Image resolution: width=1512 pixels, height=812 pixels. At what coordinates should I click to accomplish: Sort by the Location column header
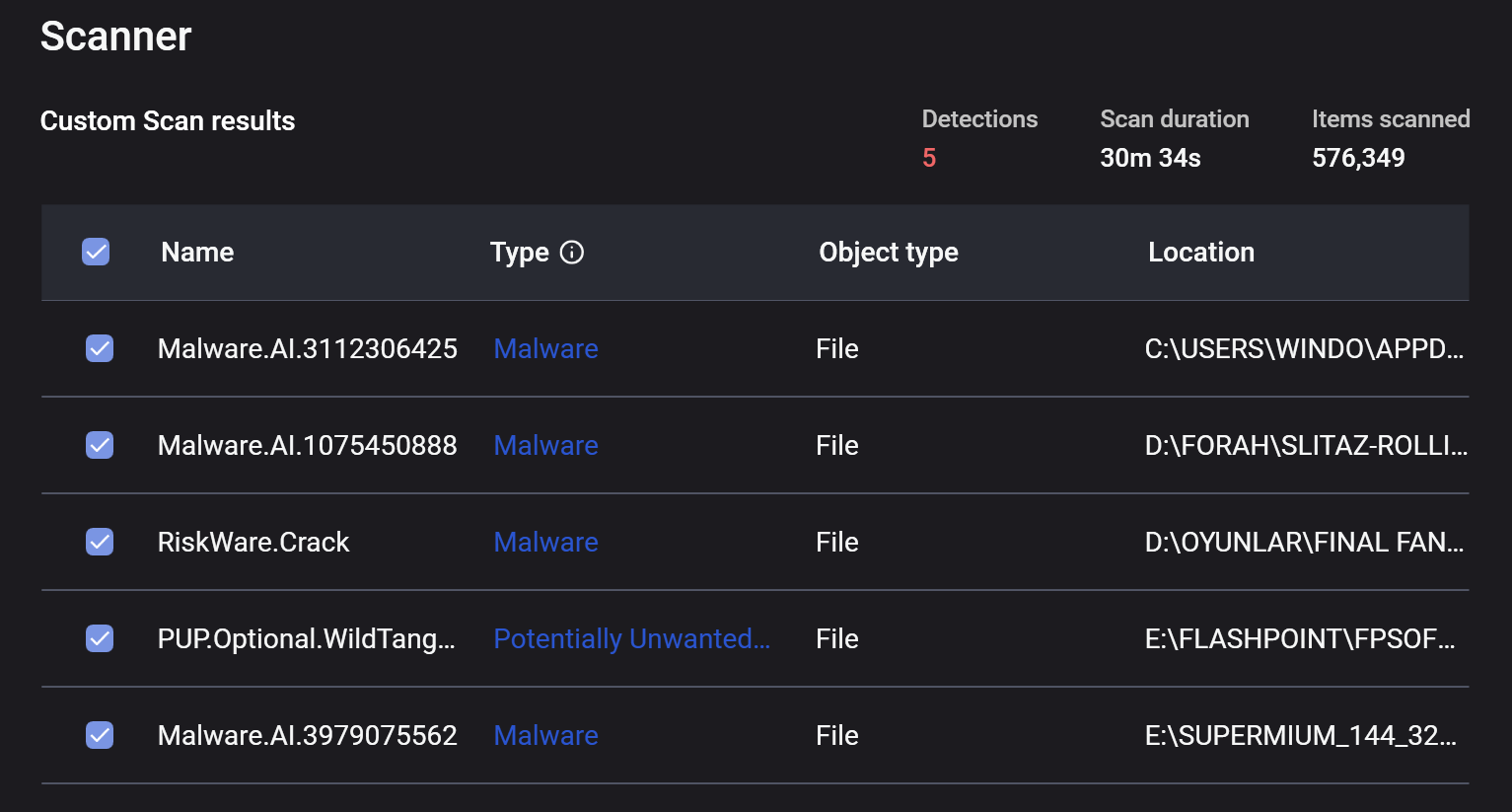(x=1201, y=253)
